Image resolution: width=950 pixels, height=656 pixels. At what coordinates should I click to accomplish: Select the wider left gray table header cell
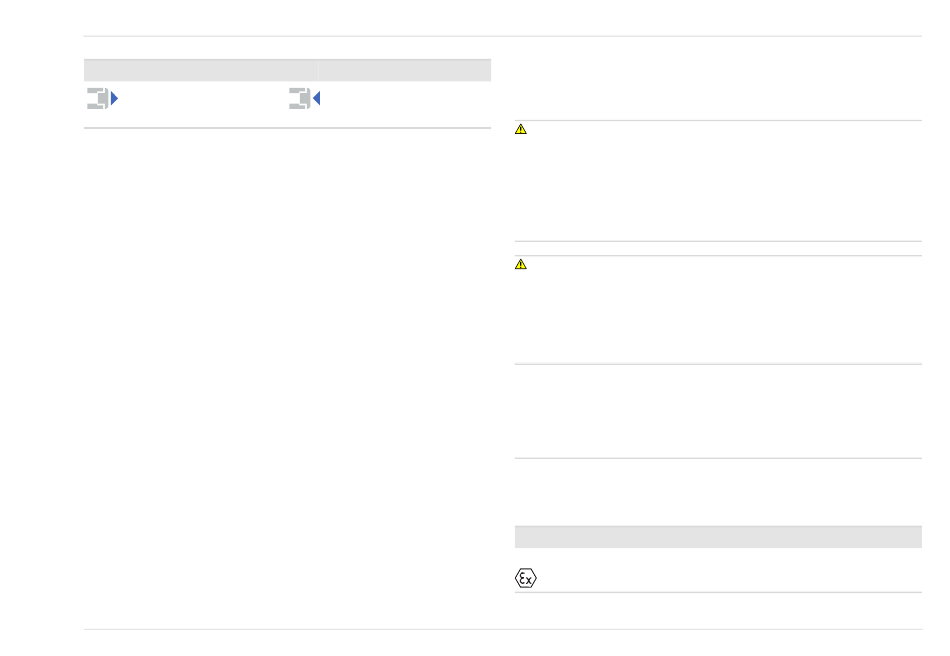coord(201,70)
